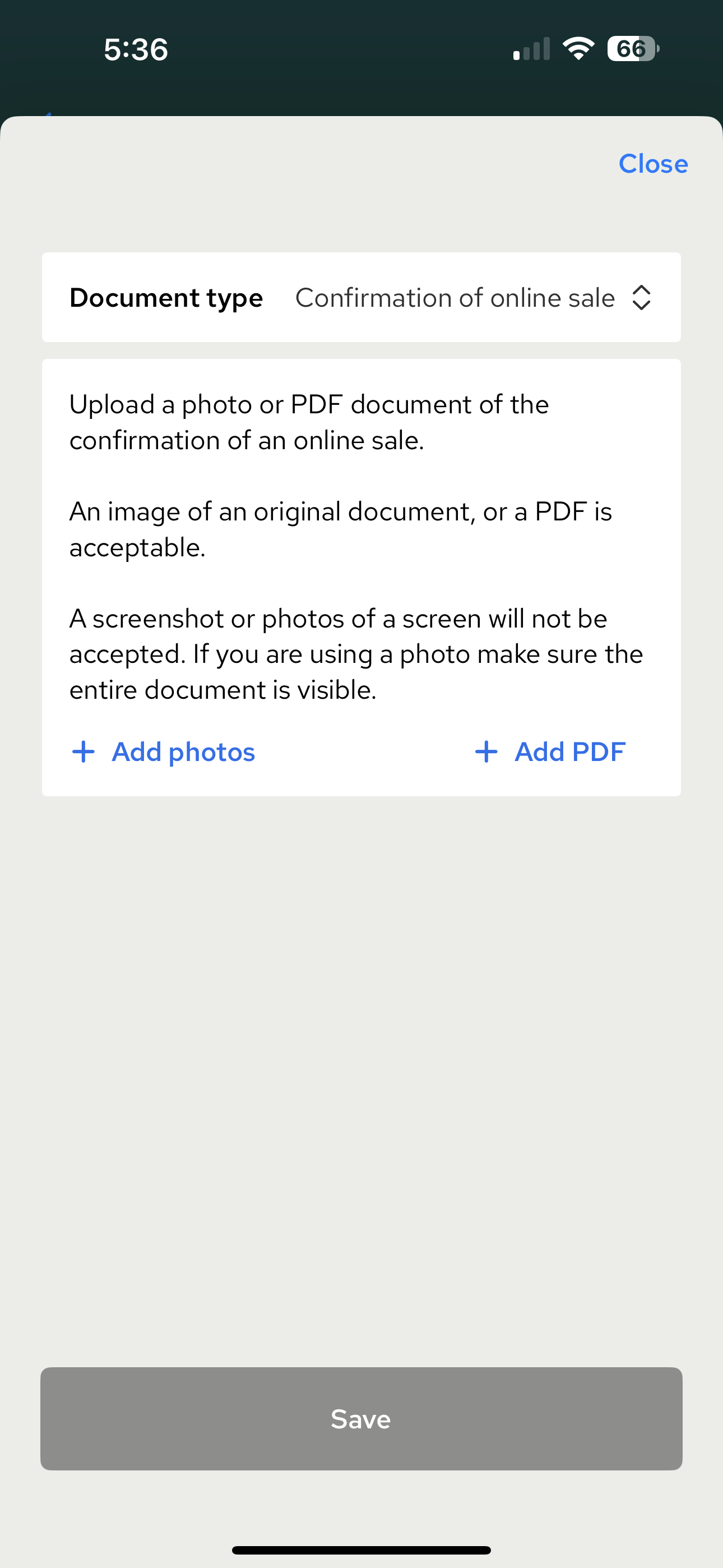Tap the home indicator bar
This screenshot has width=723, height=1568.
pos(361,1549)
